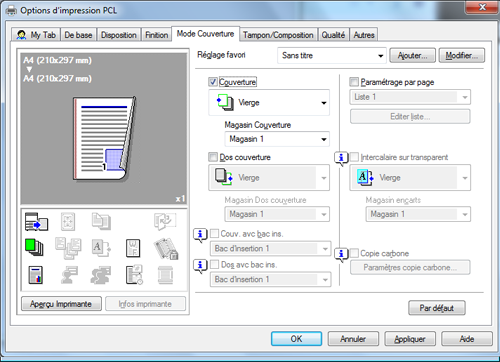Open the Tampon/Composition tab

pos(278,35)
